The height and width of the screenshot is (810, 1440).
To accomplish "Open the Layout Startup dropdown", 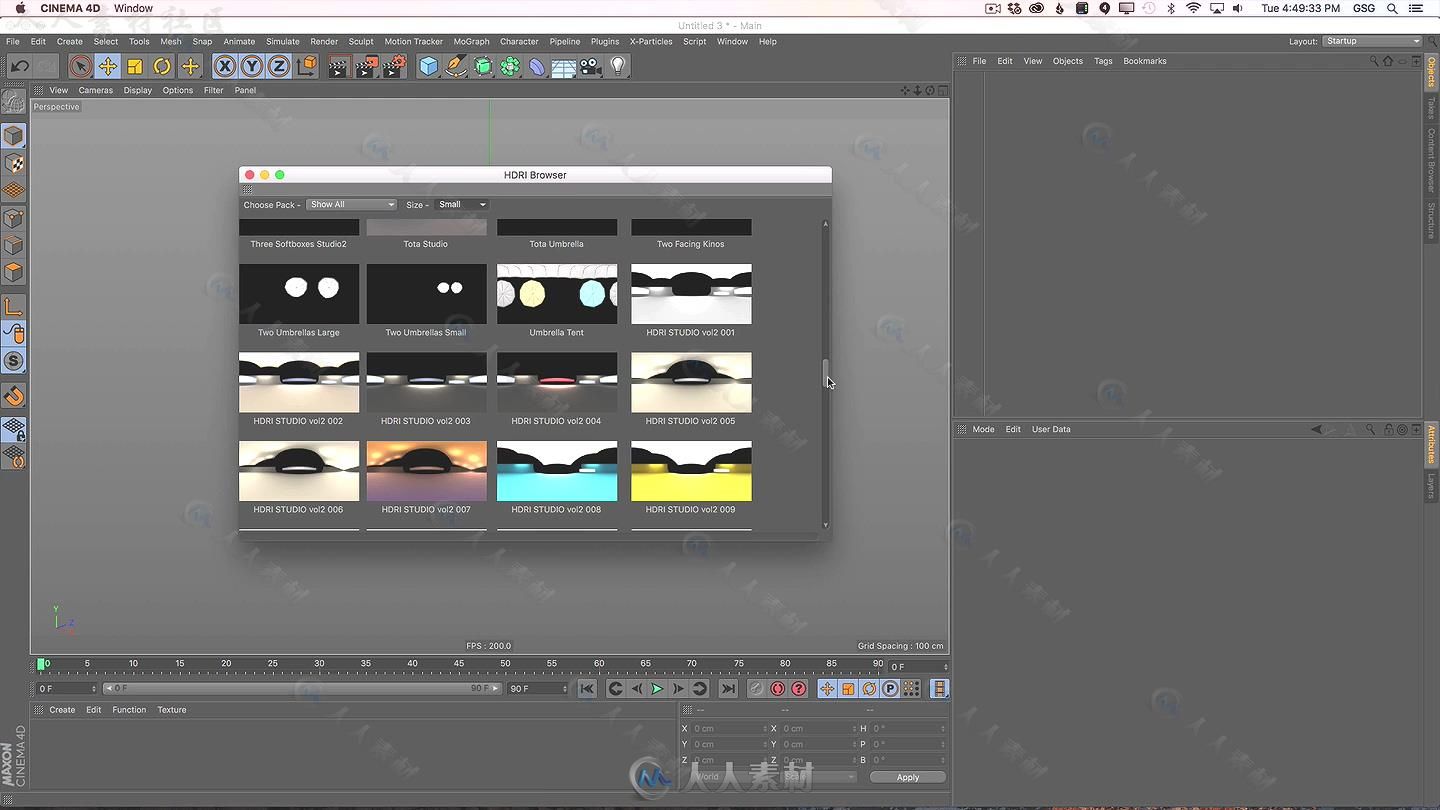I will [1372, 42].
